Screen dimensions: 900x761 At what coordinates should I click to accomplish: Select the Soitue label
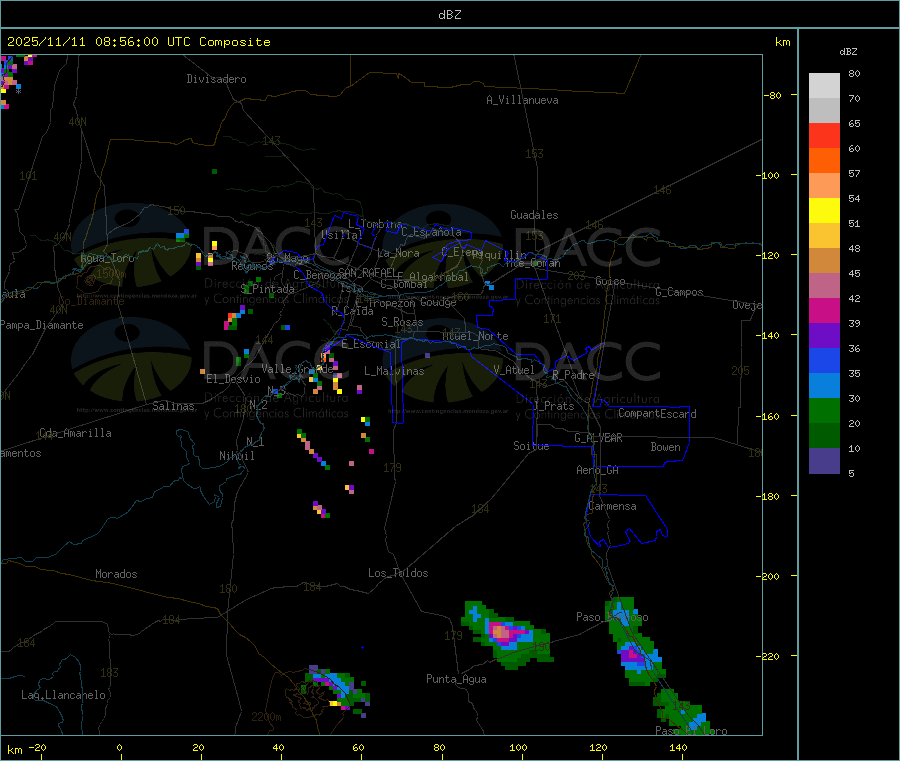pyautogui.click(x=532, y=446)
